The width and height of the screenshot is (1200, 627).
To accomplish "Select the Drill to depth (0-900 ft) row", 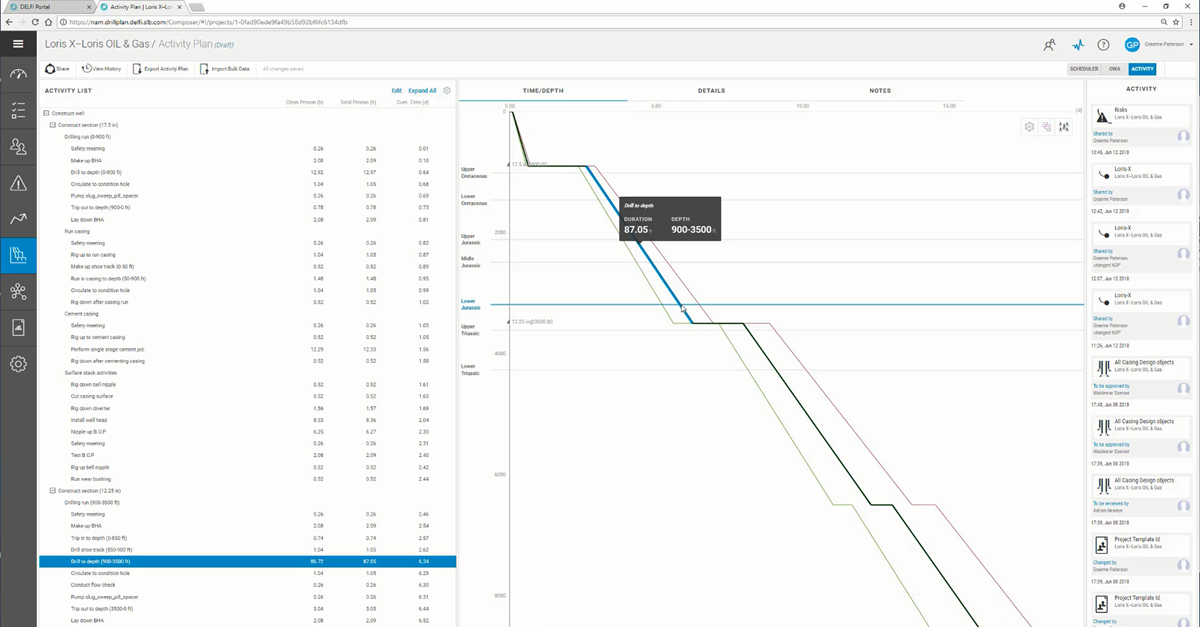I will [x=247, y=172].
